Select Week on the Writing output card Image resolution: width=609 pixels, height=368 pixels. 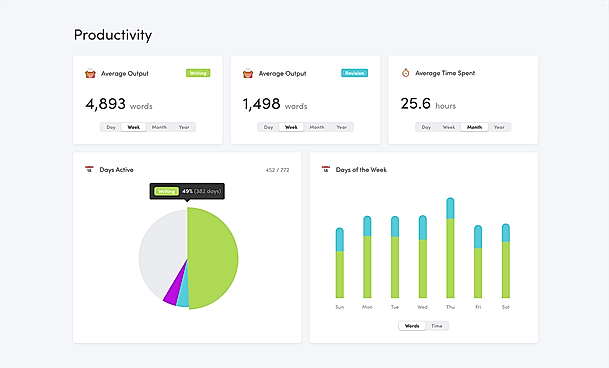click(134, 127)
